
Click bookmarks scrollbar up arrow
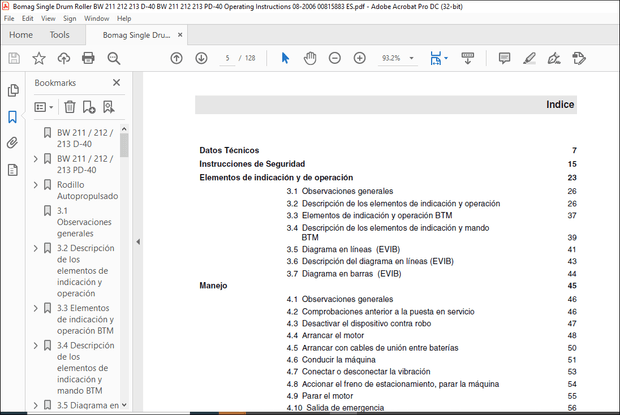point(124,129)
